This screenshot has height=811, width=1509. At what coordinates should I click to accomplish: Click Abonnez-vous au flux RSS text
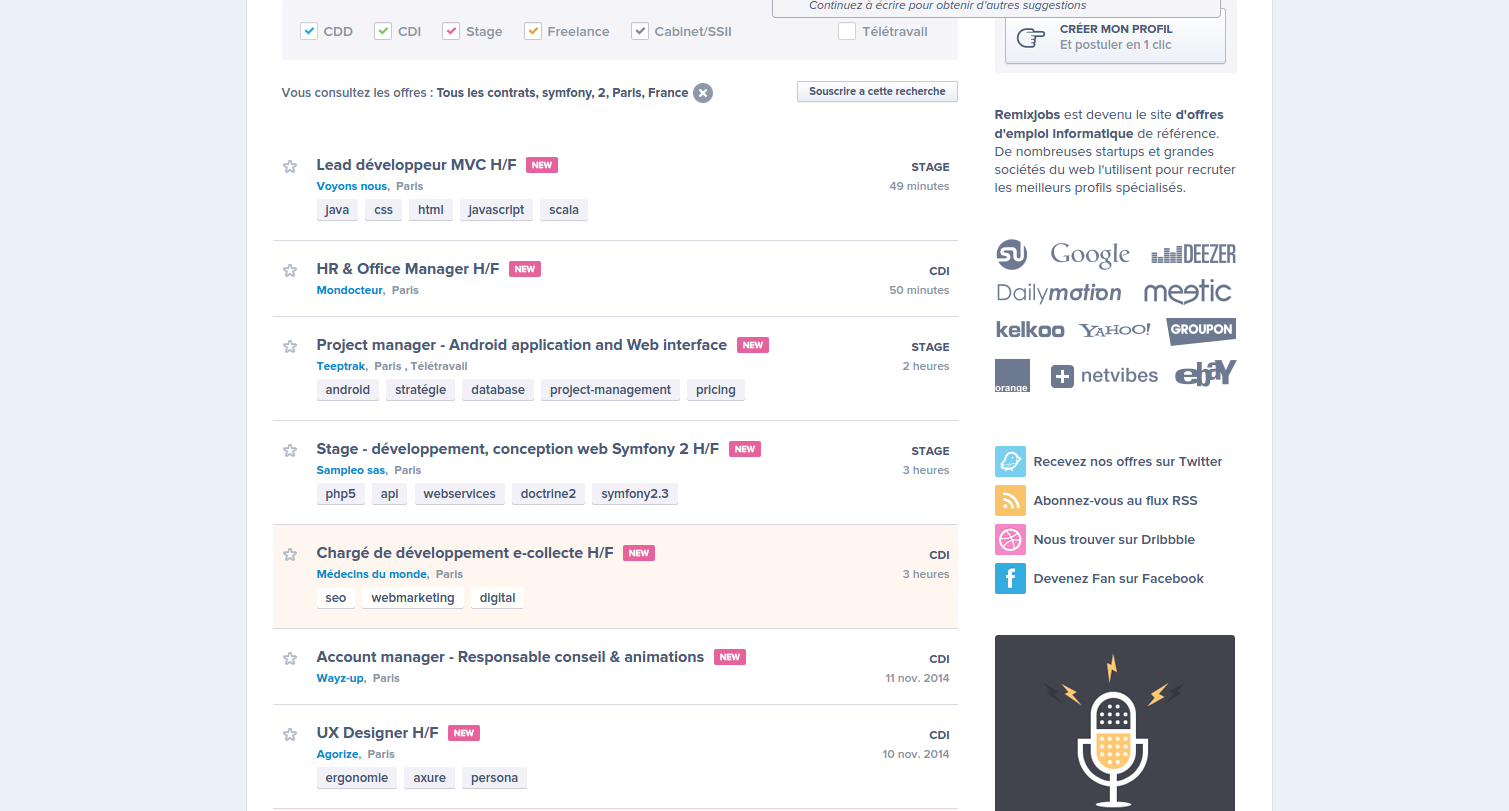[1115, 501]
